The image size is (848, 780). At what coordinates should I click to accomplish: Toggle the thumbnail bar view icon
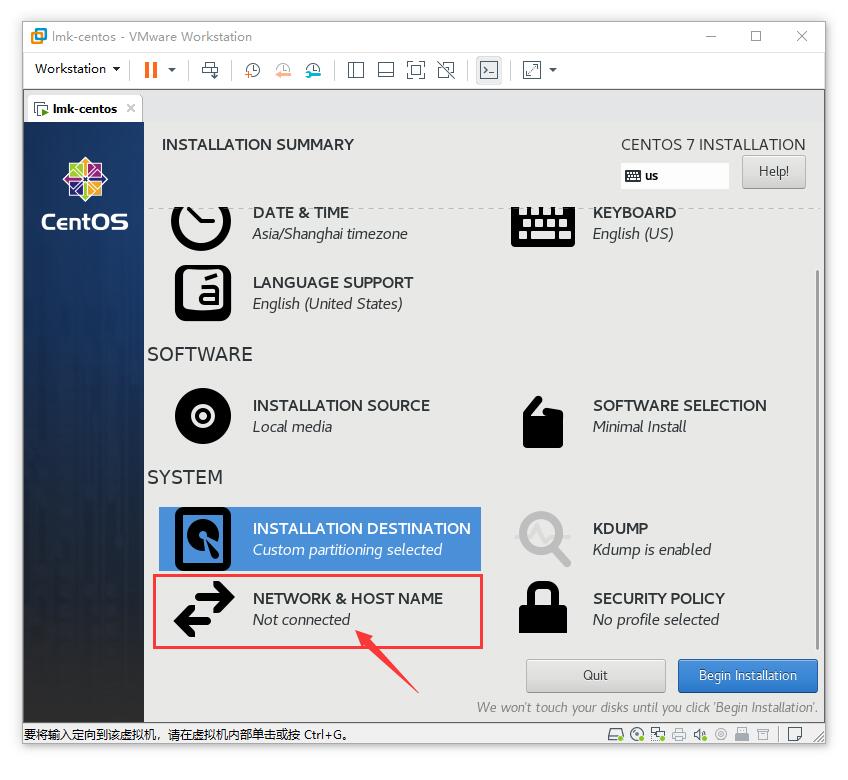click(386, 70)
